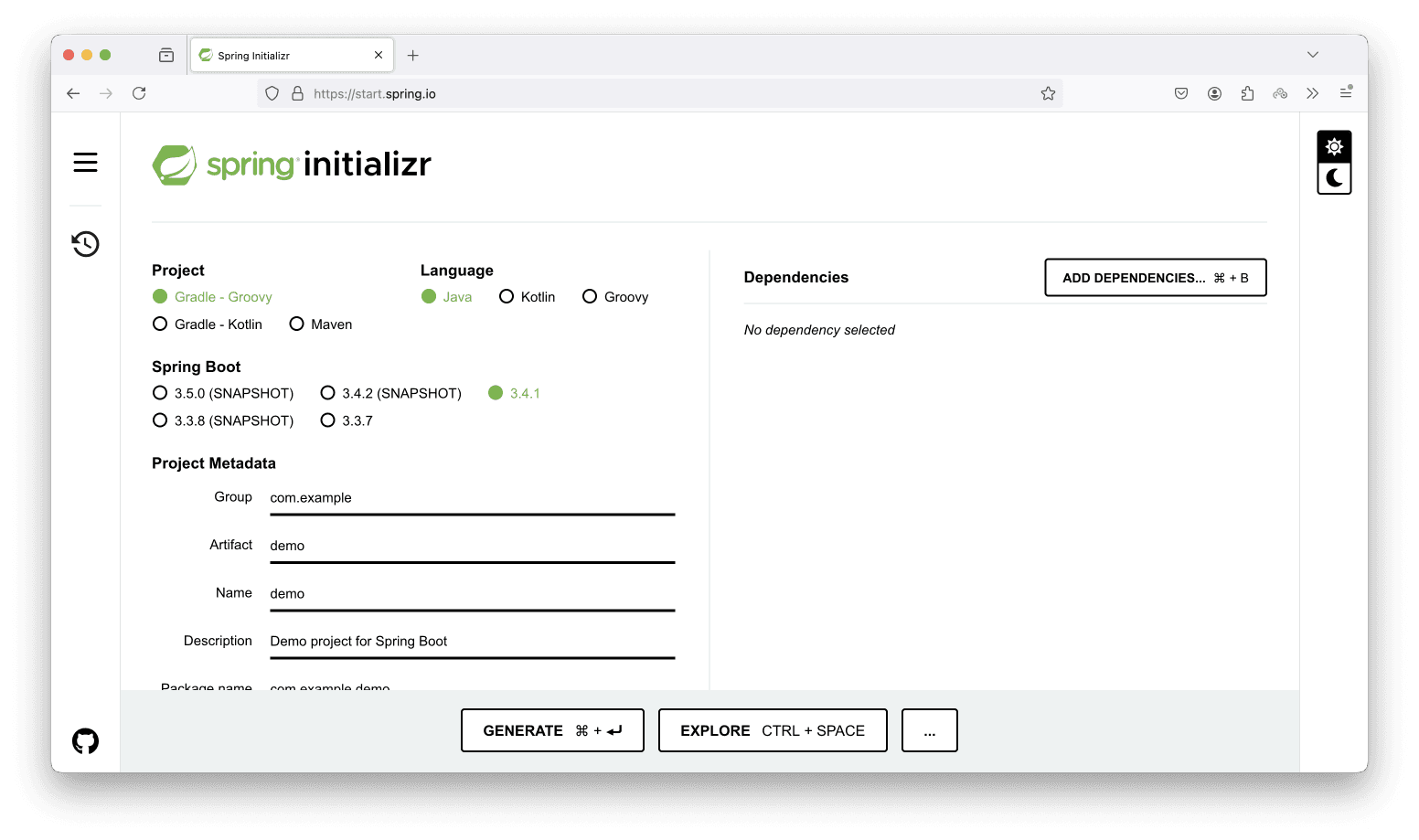The width and height of the screenshot is (1419, 840).
Task: Edit the Group field
Action: (473, 498)
